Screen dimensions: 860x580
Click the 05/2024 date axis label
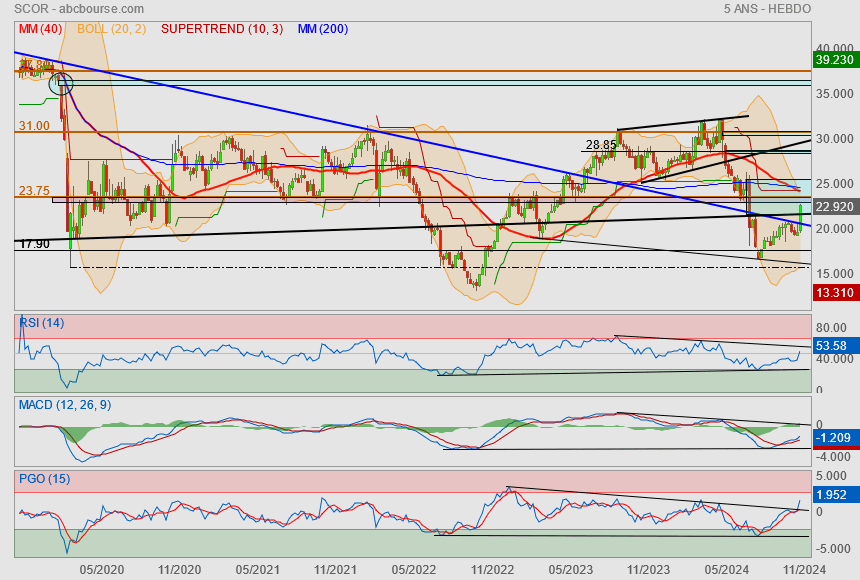coord(726,570)
